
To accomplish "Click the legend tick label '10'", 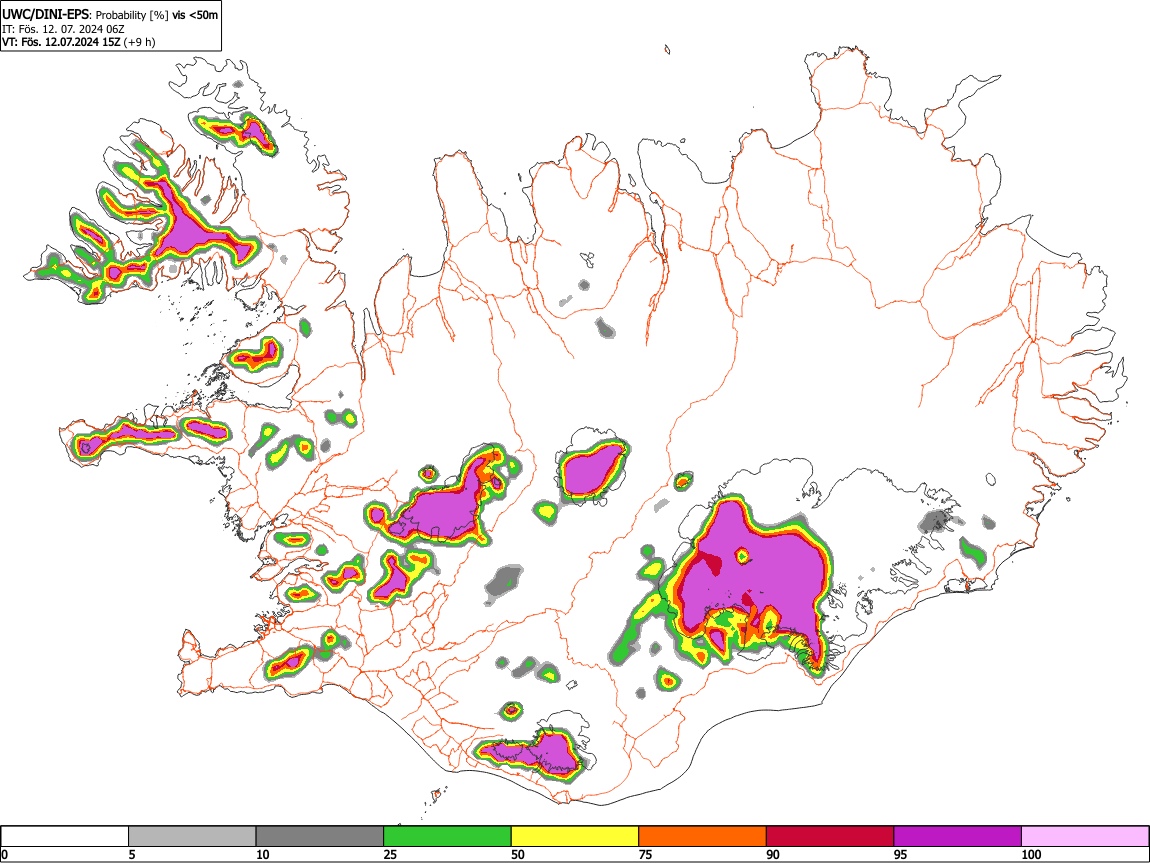I will [263, 854].
